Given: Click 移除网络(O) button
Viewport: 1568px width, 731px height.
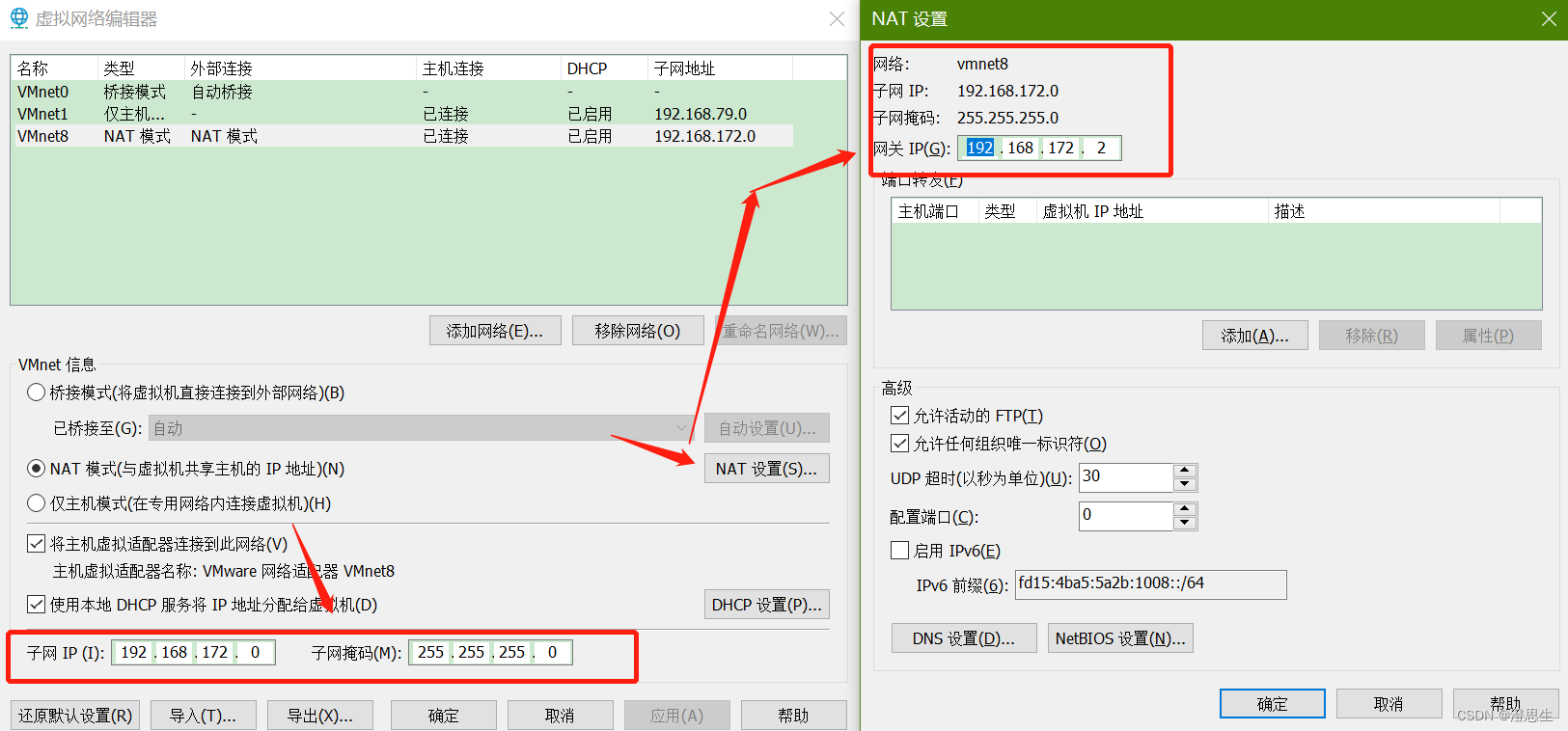Looking at the screenshot, I should pos(638,331).
